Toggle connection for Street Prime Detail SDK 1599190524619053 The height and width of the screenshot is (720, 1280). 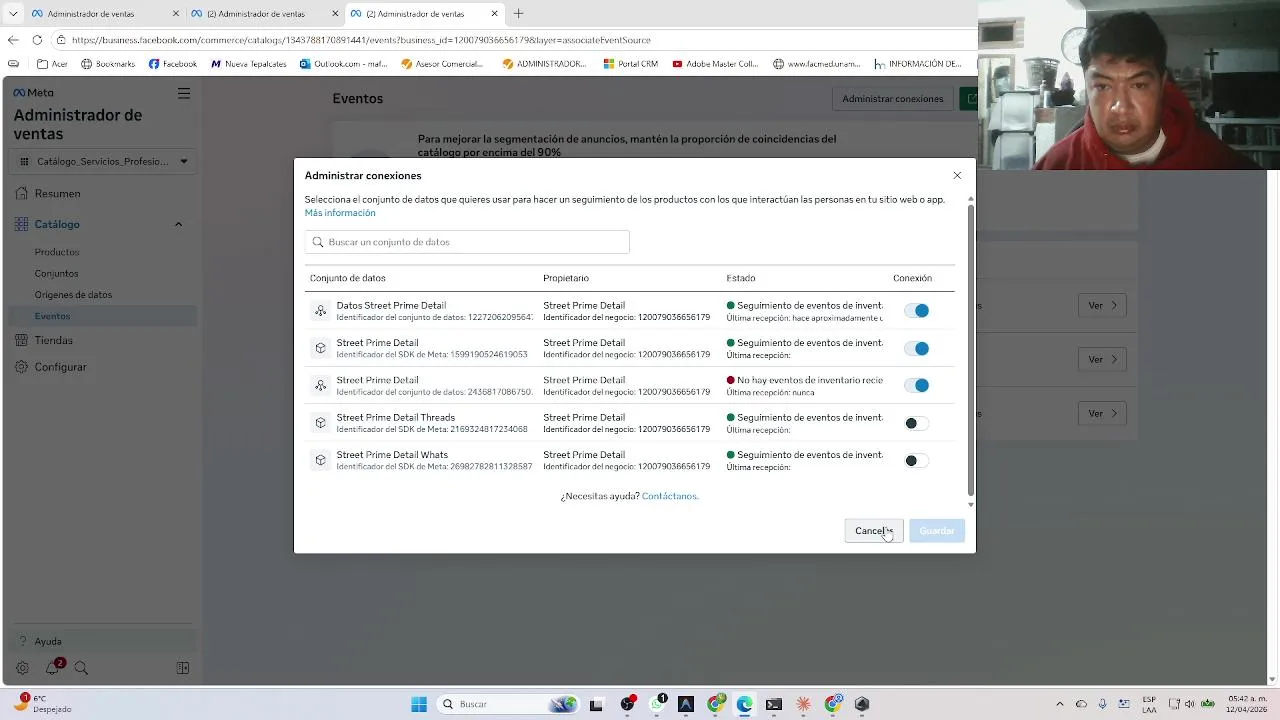point(916,348)
